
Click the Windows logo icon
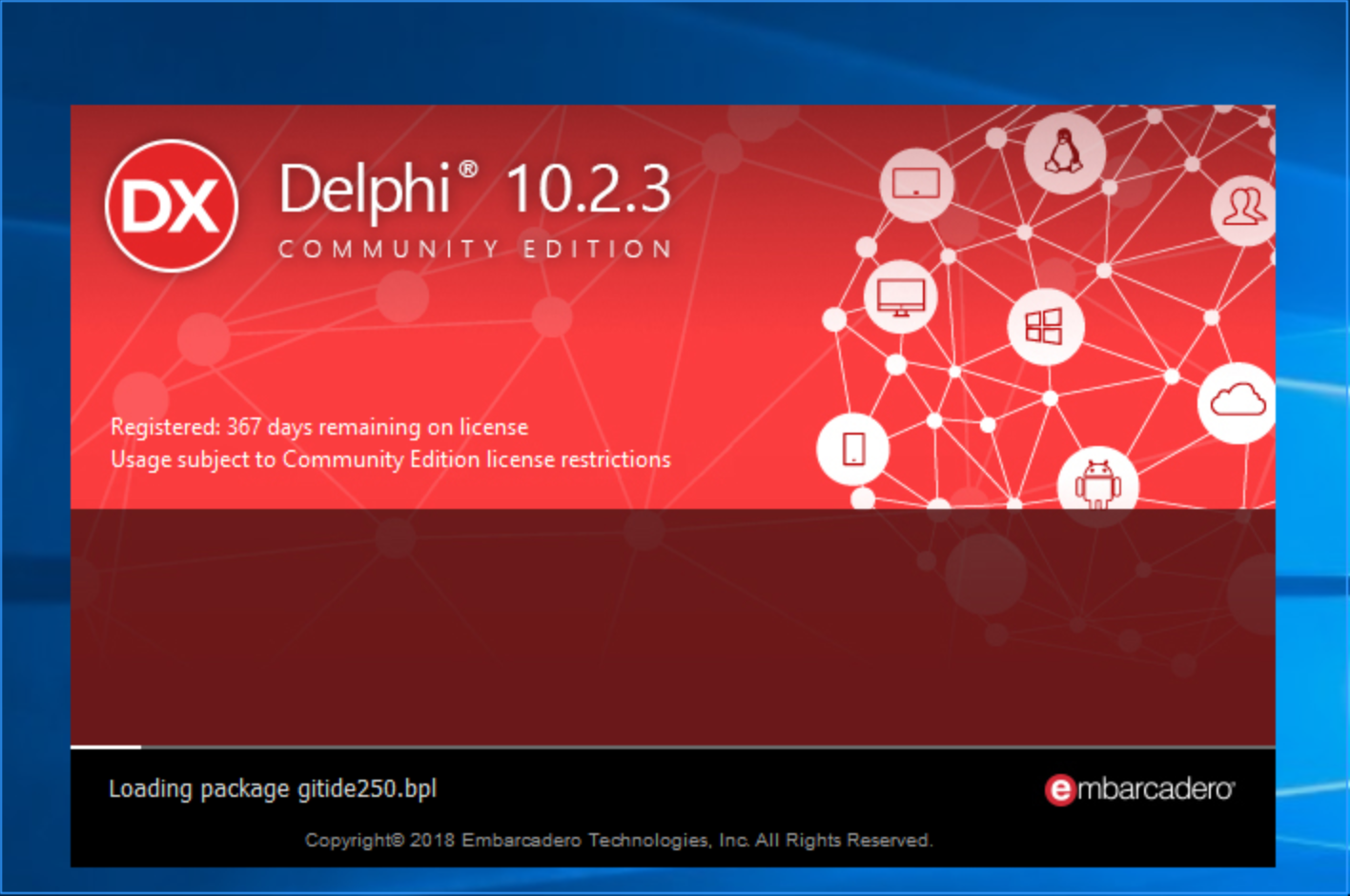click(x=1045, y=327)
